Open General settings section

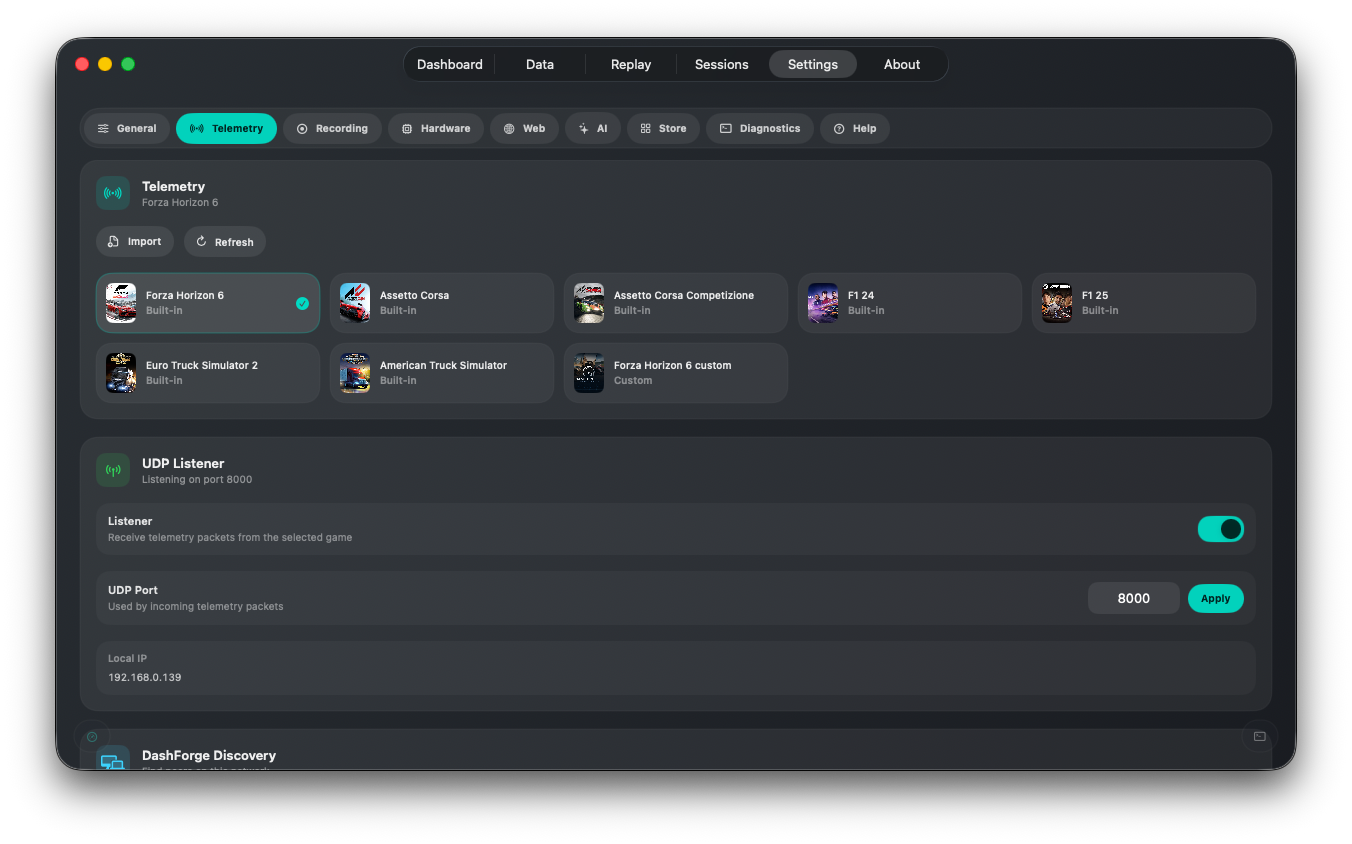pos(127,128)
